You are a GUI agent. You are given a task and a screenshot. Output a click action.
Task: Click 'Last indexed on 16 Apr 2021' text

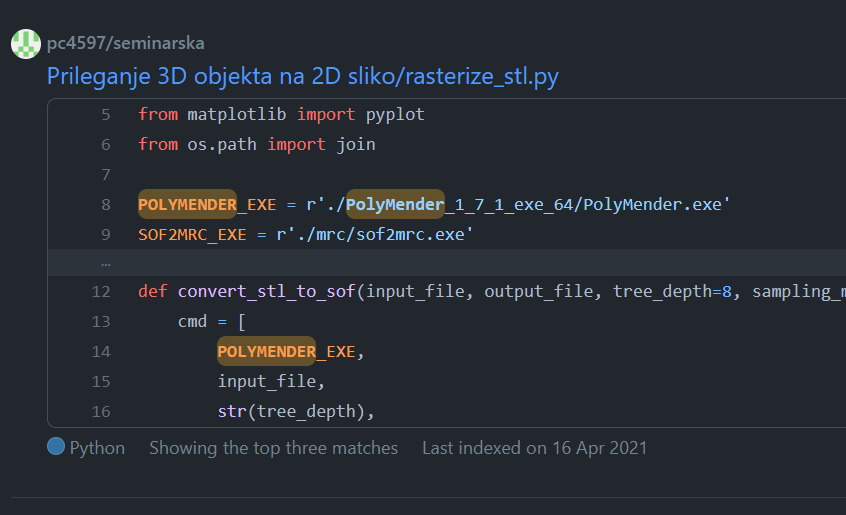[x=535, y=448]
